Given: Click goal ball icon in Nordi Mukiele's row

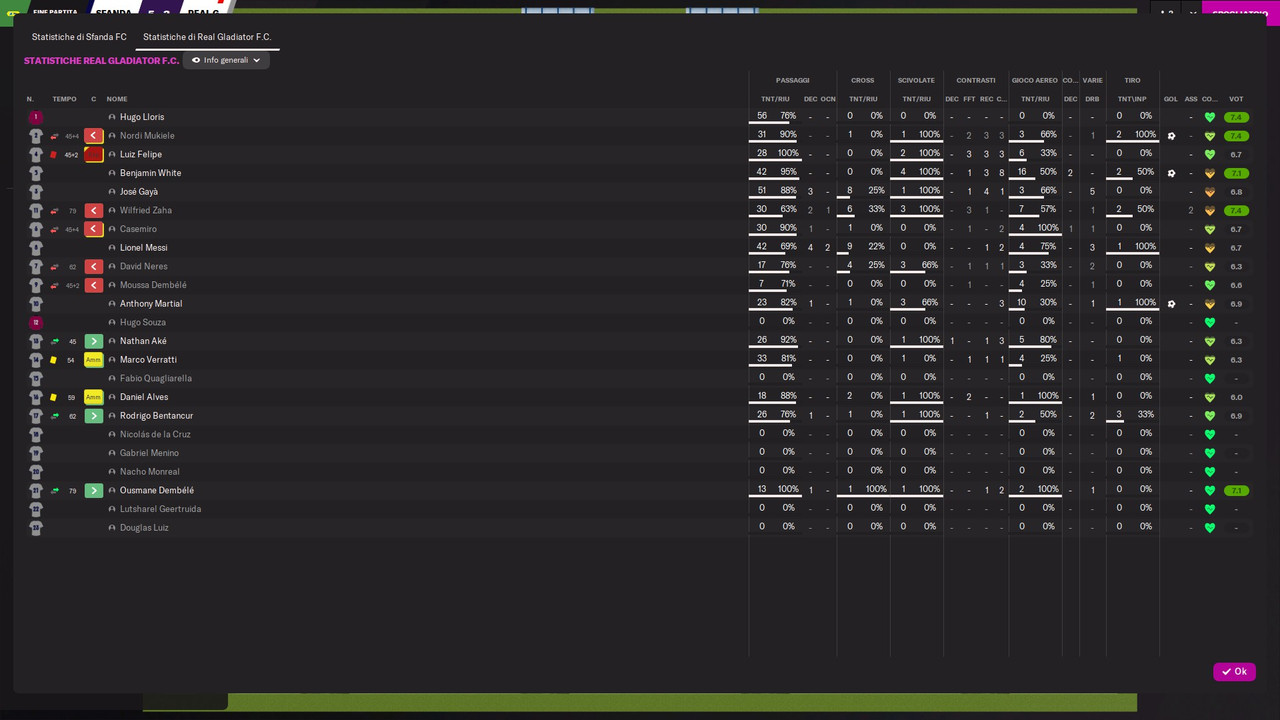Looking at the screenshot, I should point(1171,136).
